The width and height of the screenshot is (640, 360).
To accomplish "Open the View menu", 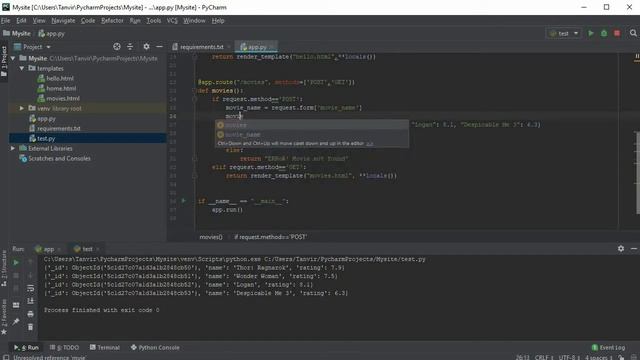I will point(39,20).
